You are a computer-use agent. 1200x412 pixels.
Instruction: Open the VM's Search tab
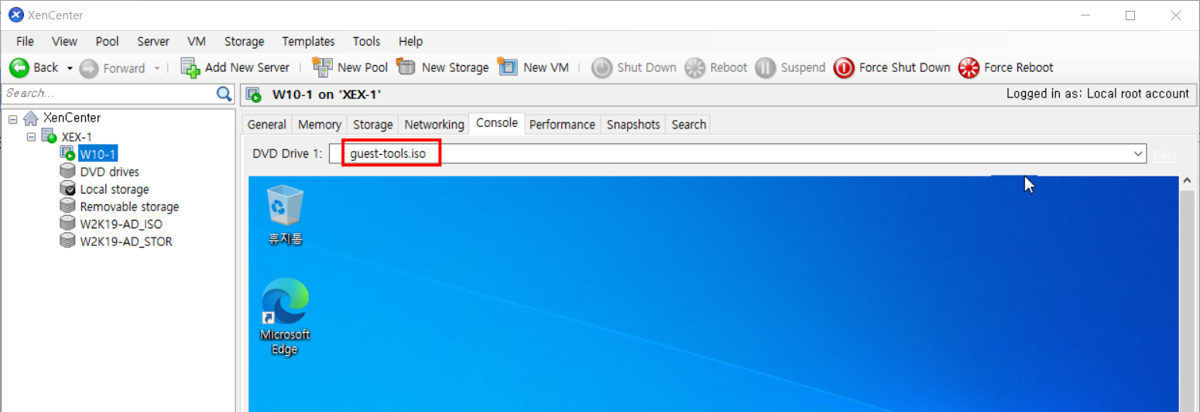click(x=689, y=125)
